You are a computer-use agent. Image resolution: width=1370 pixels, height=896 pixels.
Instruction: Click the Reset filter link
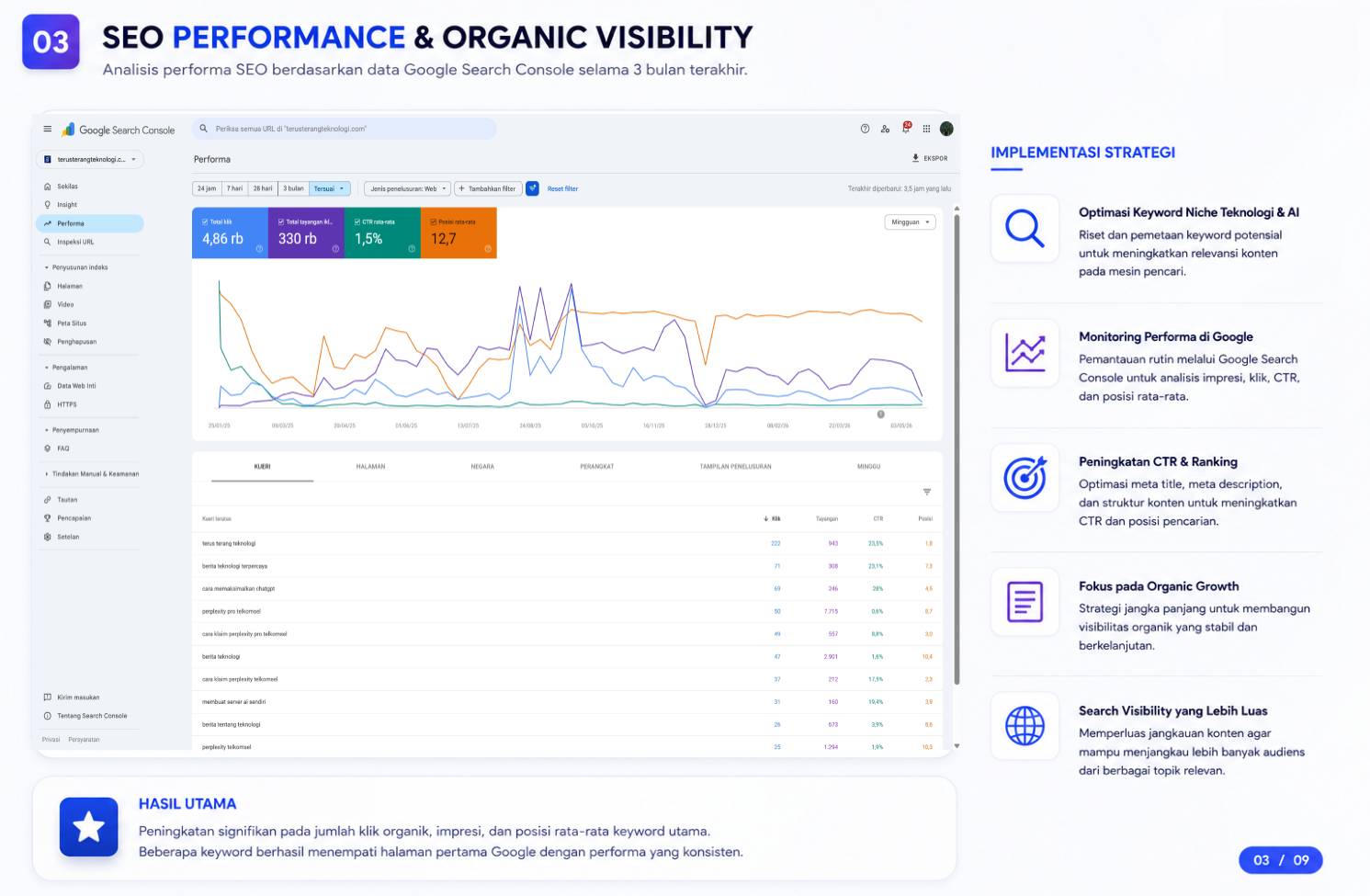563,189
